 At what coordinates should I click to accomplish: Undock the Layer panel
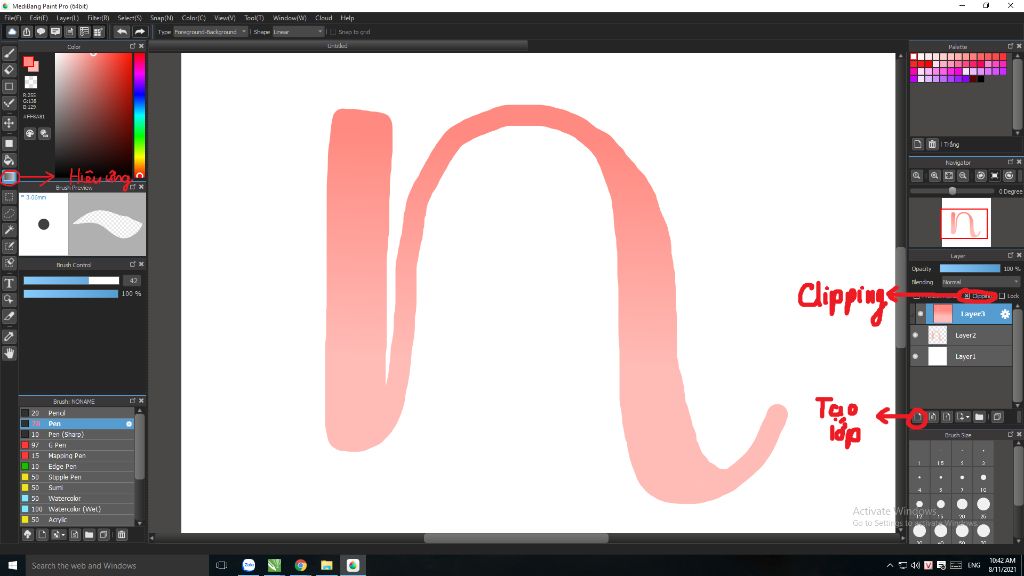[1010, 255]
